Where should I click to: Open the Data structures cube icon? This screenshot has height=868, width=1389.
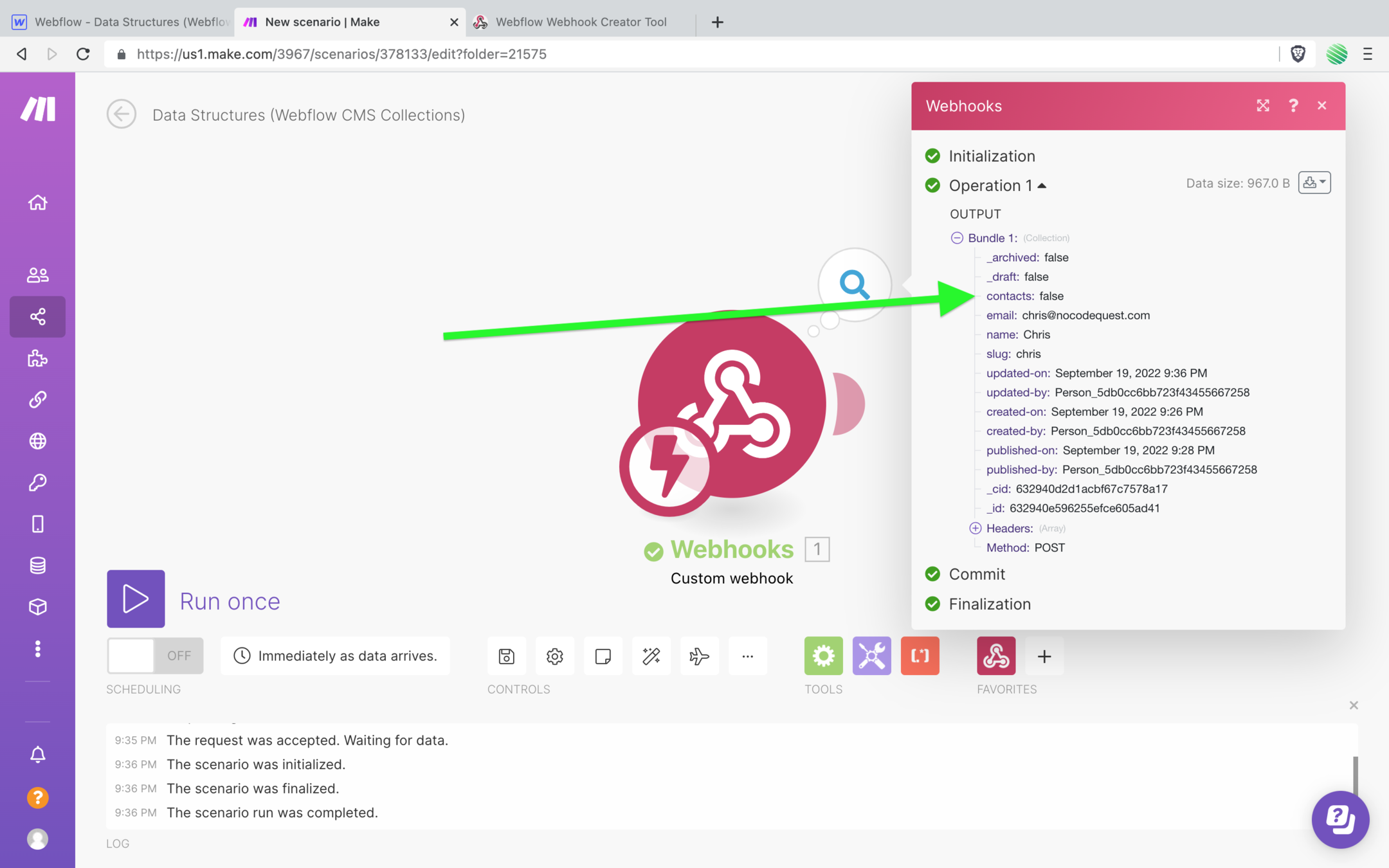37,607
